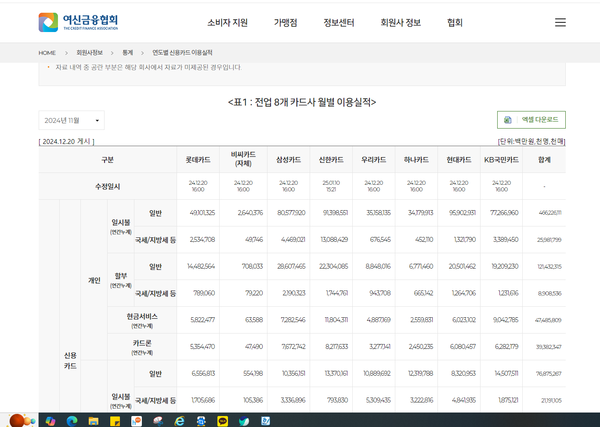This screenshot has height=427, width=600.
Task: Click the KB국민카드 column header
Action: pos(501,160)
